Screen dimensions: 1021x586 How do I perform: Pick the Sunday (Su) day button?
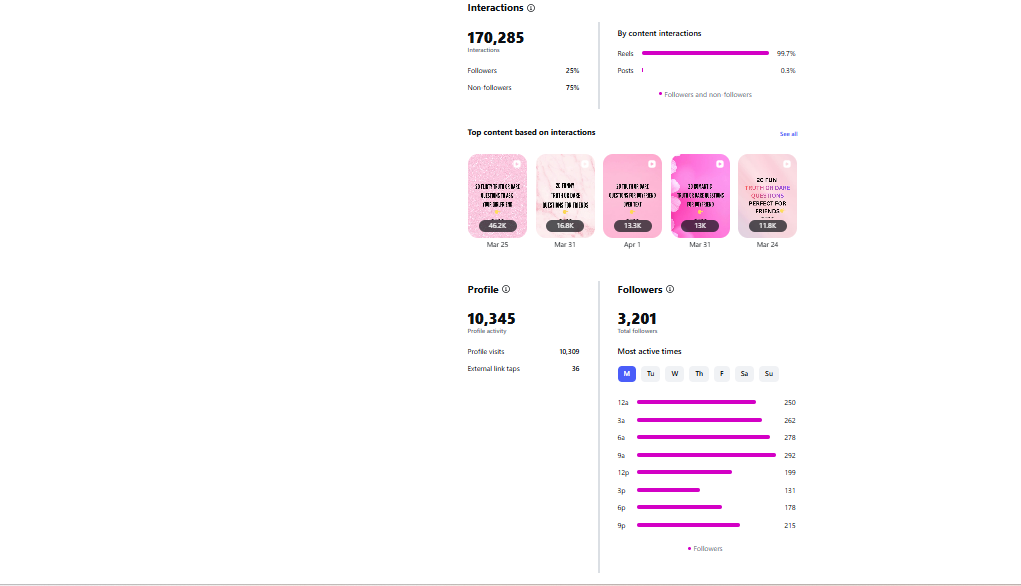coord(769,374)
